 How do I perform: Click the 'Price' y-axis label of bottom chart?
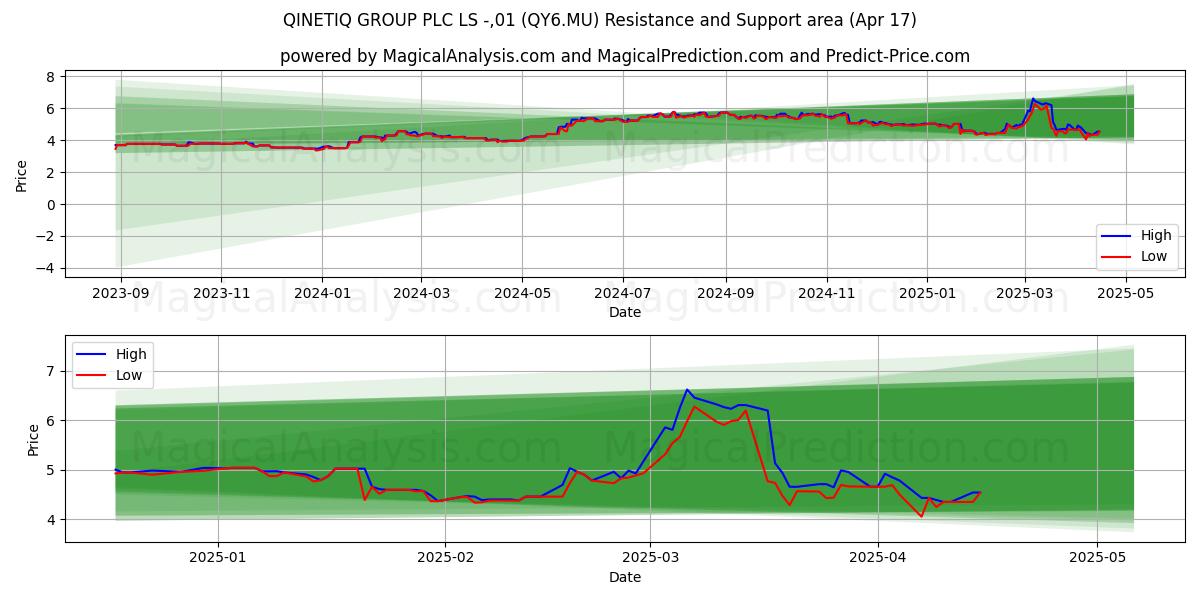click(x=34, y=440)
